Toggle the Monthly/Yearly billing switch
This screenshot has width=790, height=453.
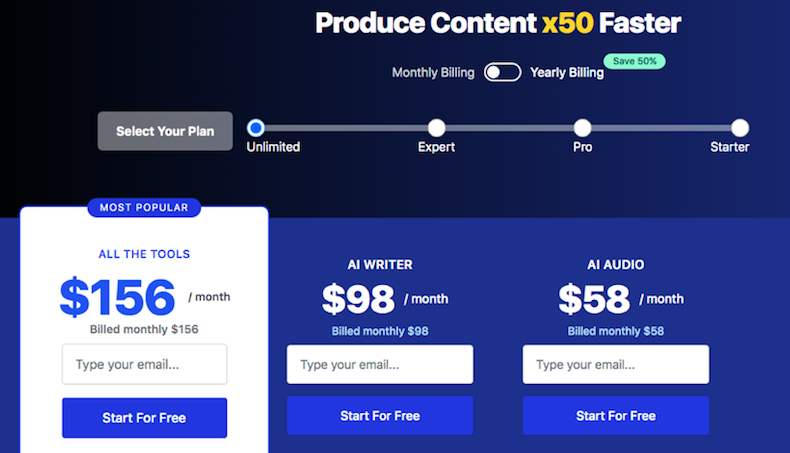(x=502, y=72)
